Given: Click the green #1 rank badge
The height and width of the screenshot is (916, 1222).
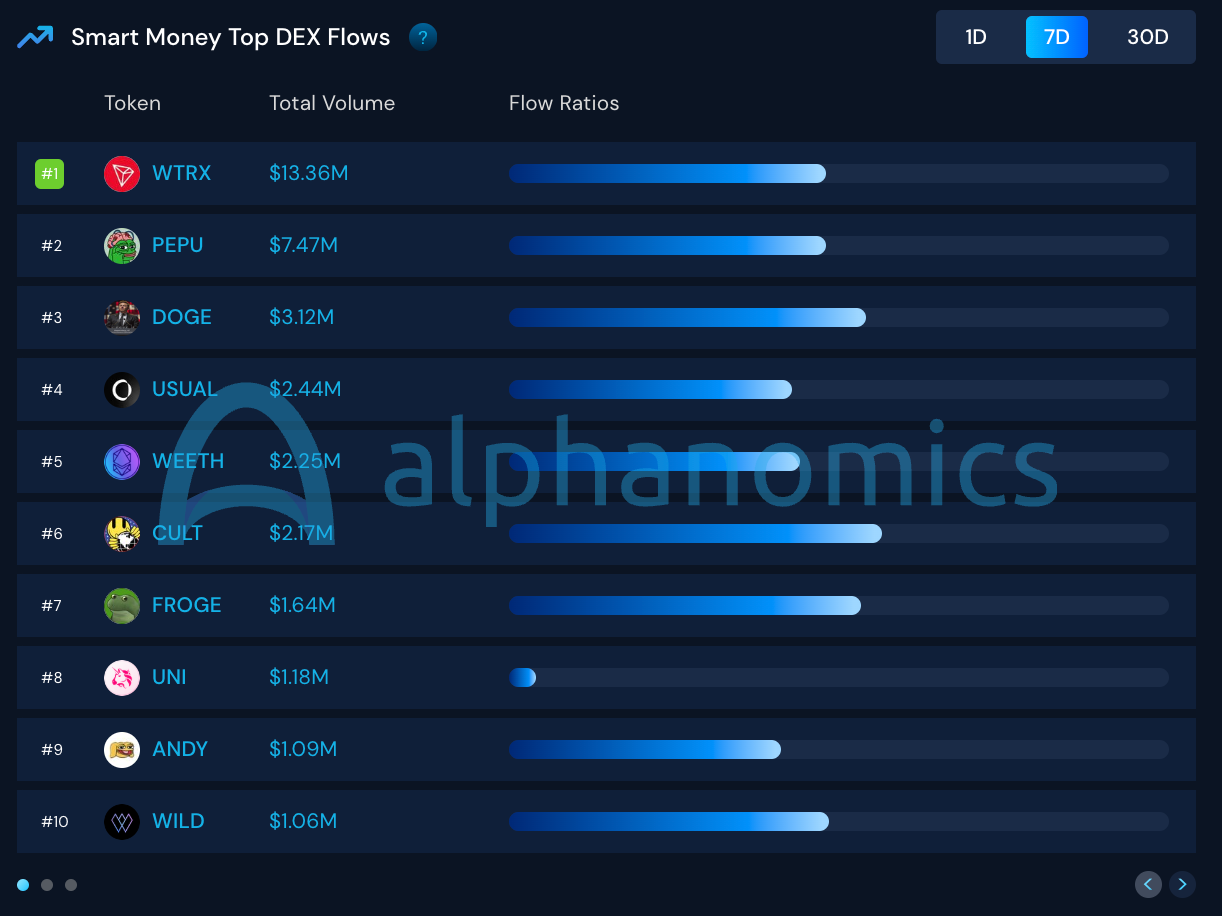Looking at the screenshot, I should [49, 174].
